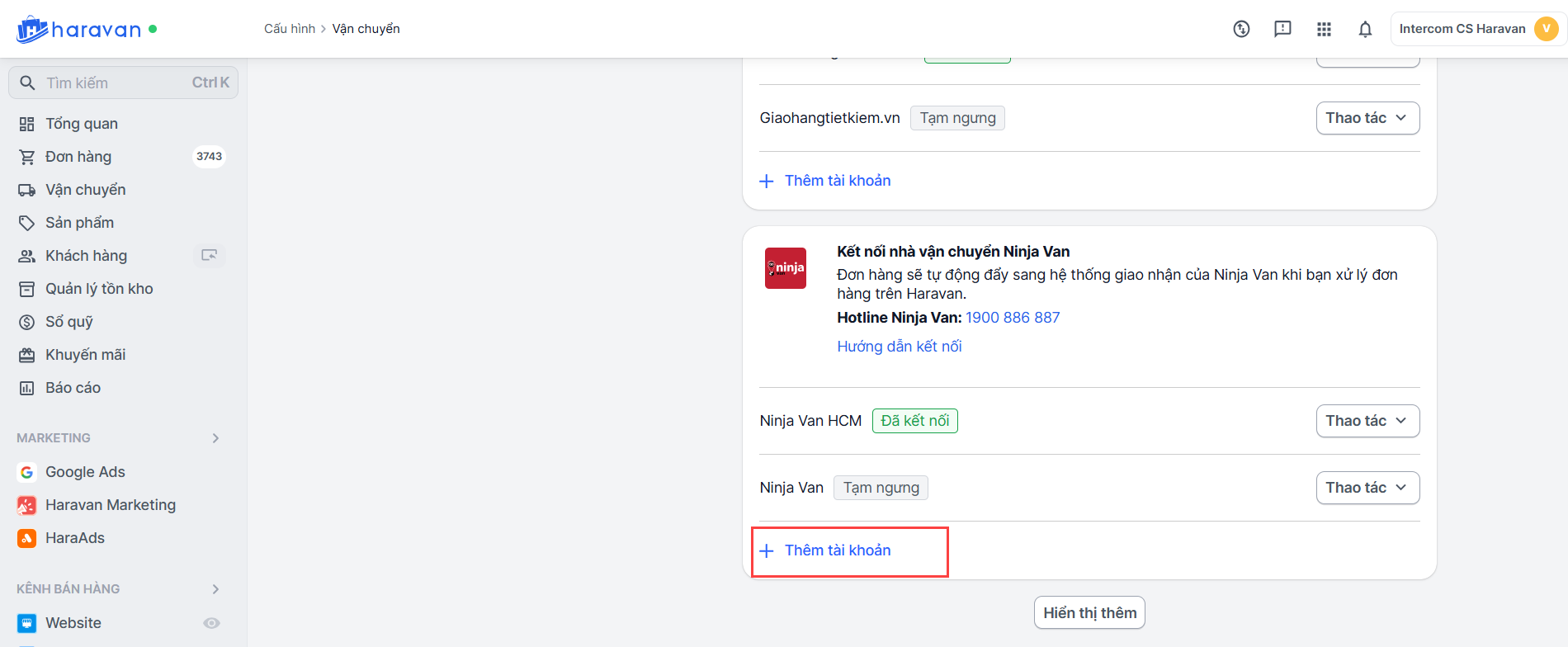Image resolution: width=1568 pixels, height=647 pixels.
Task: Expand the KÊNH BÁN HÀNG section chevron
Action: 215,589
